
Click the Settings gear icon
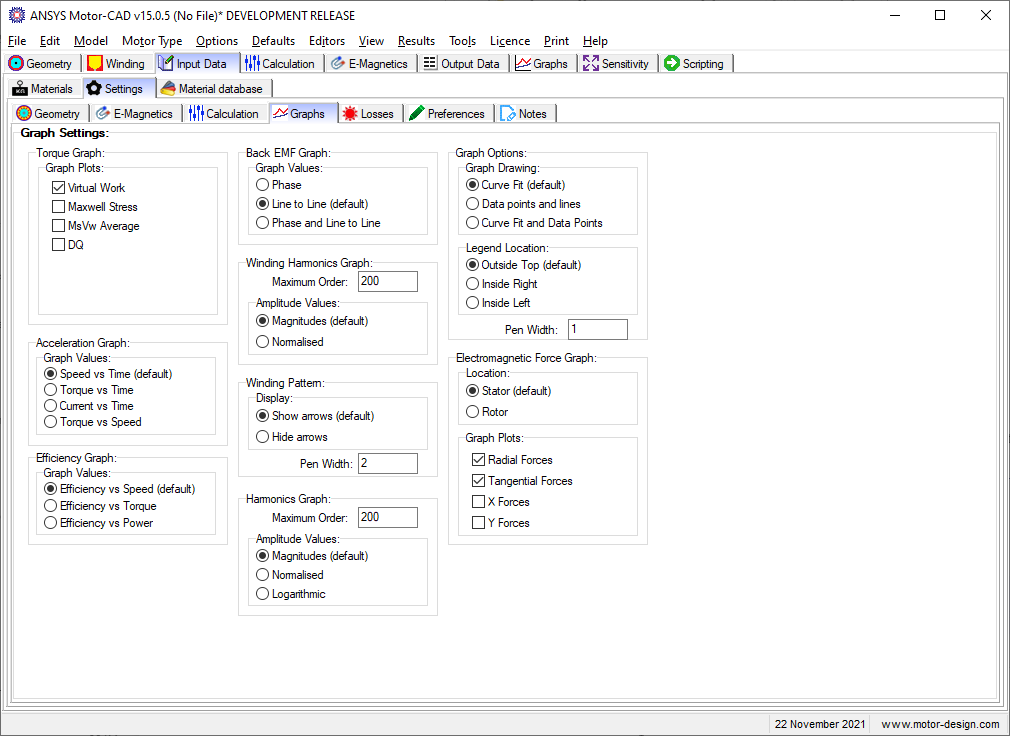tap(94, 88)
